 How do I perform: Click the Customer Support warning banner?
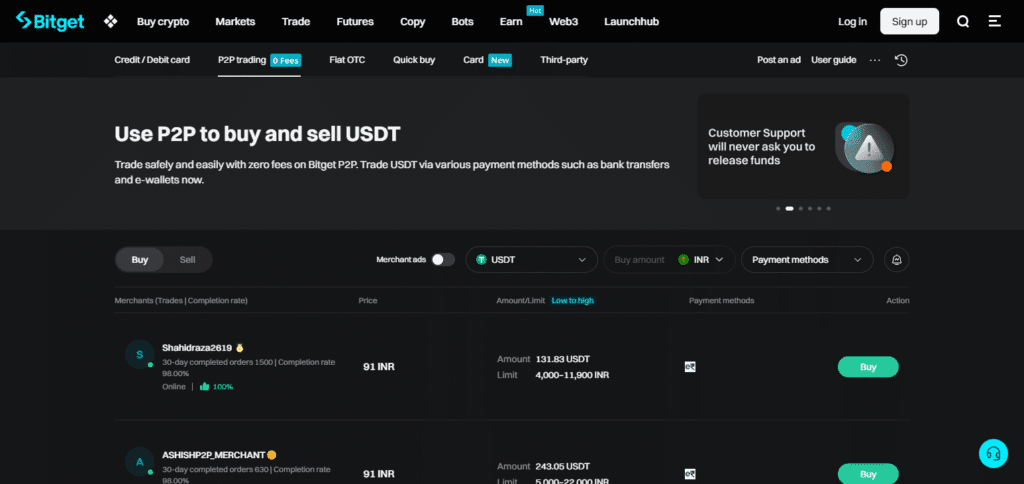point(803,146)
